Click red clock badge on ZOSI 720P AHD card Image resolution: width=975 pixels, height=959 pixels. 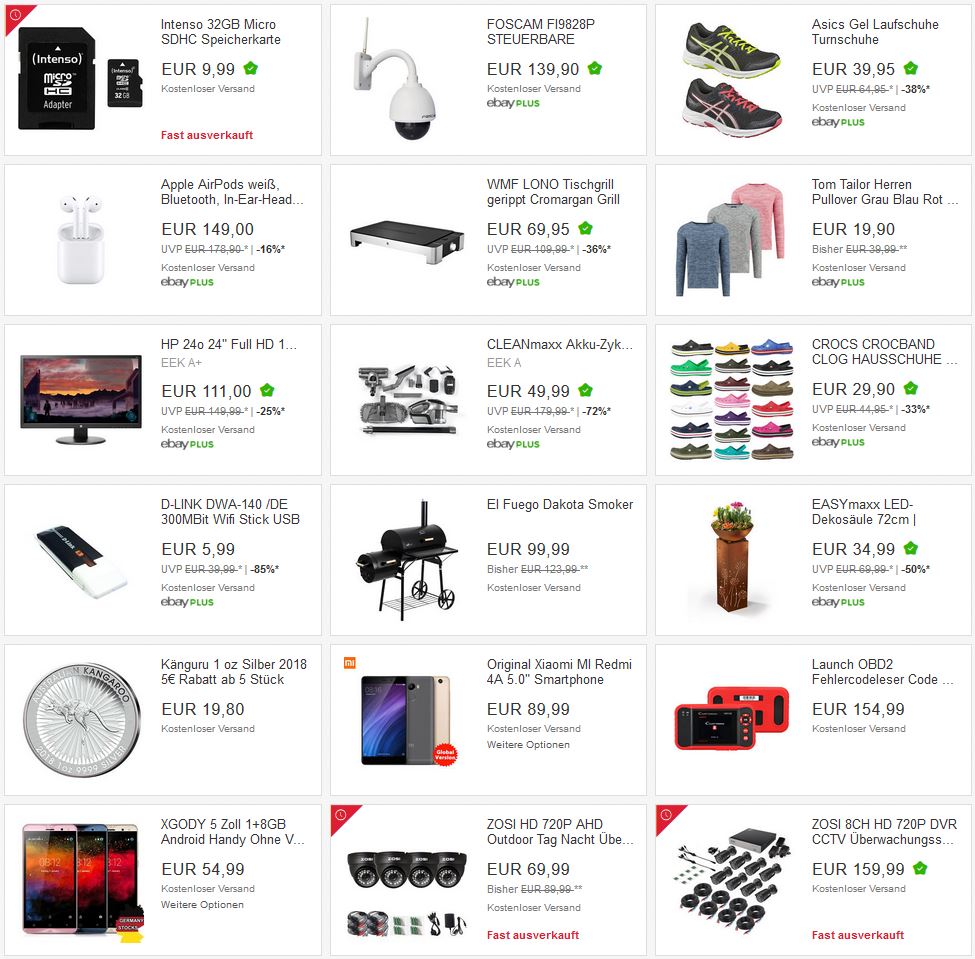click(x=341, y=815)
